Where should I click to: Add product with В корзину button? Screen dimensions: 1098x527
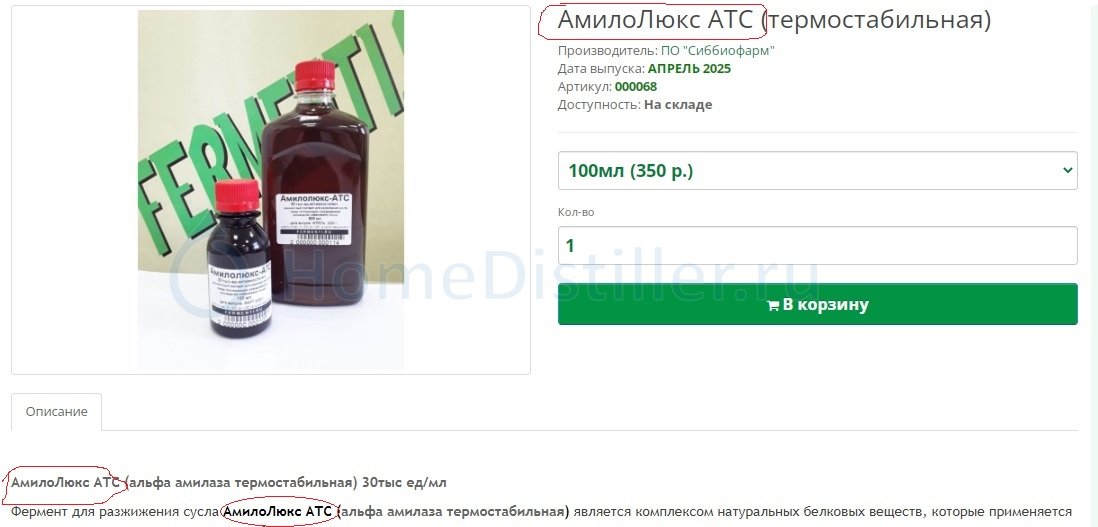[817, 304]
